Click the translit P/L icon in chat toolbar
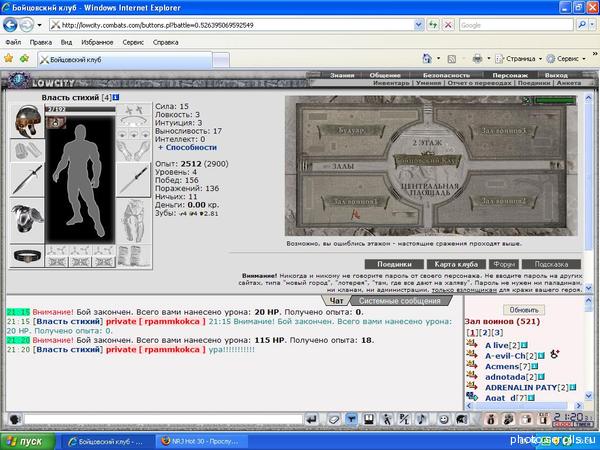Screen dimensions: 600x450 [x=404, y=420]
